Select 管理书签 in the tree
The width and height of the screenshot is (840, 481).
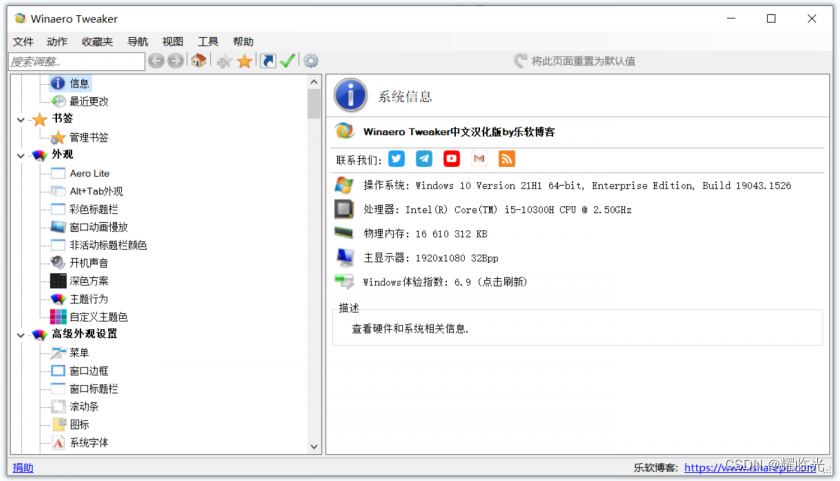[x=88, y=138]
